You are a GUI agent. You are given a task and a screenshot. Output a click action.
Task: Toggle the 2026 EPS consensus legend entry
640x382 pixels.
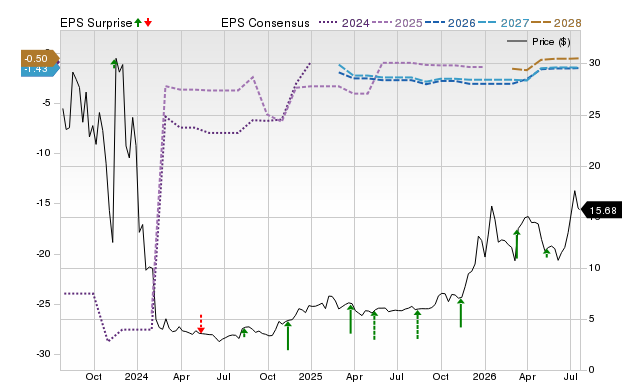[x=450, y=23]
